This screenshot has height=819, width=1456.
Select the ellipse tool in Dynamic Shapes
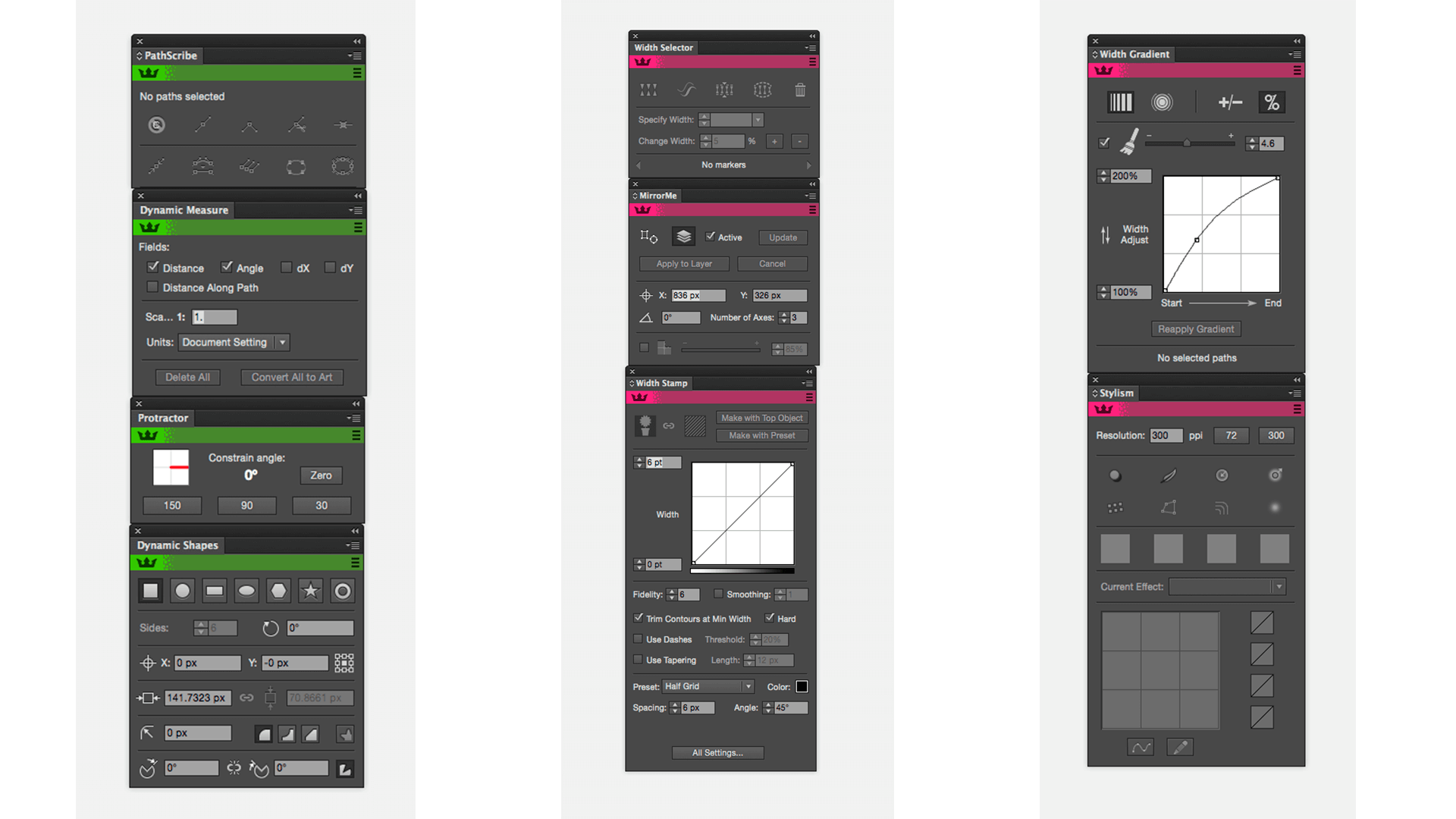point(247,591)
